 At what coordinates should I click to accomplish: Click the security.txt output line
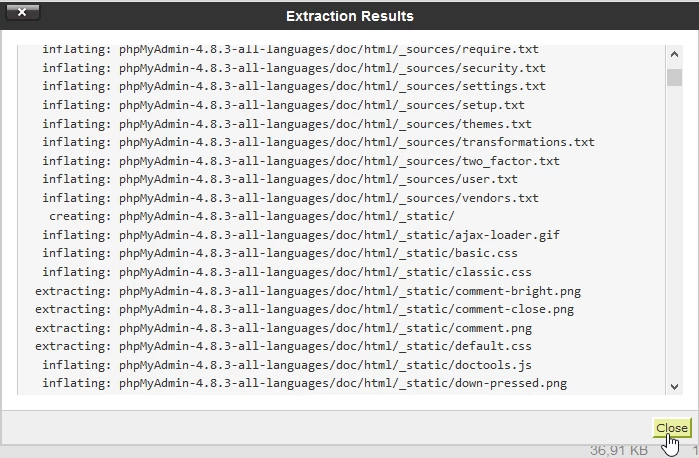[x=294, y=68]
